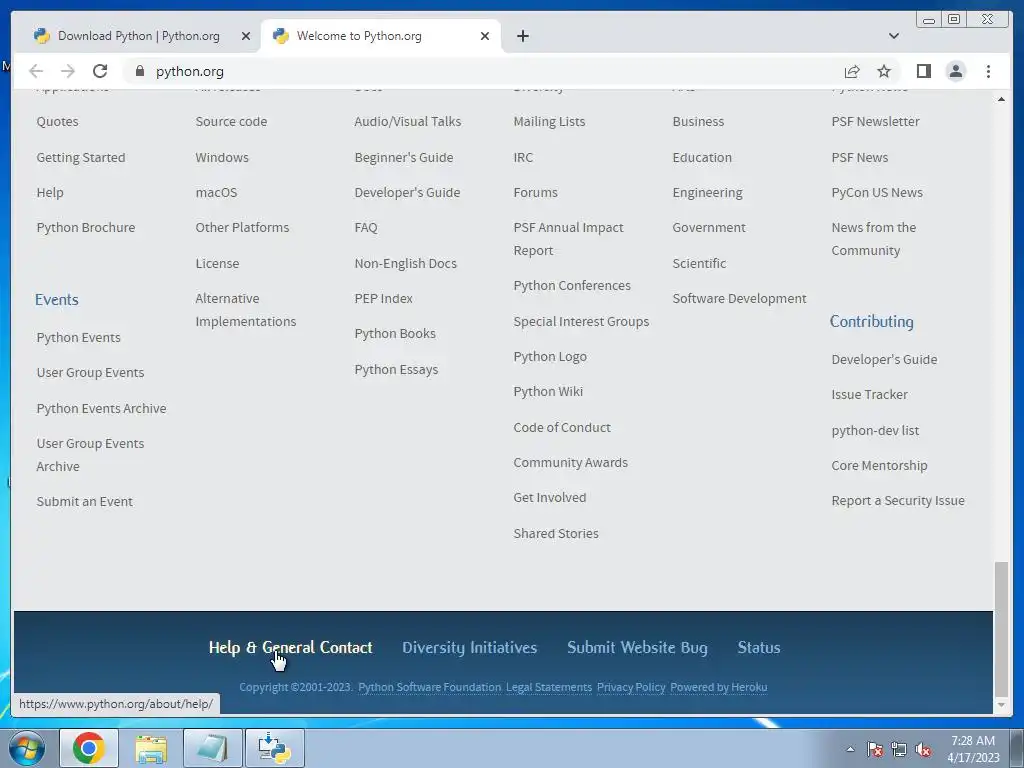Open the share page icon
Viewport: 1024px width, 768px height.
point(852,71)
